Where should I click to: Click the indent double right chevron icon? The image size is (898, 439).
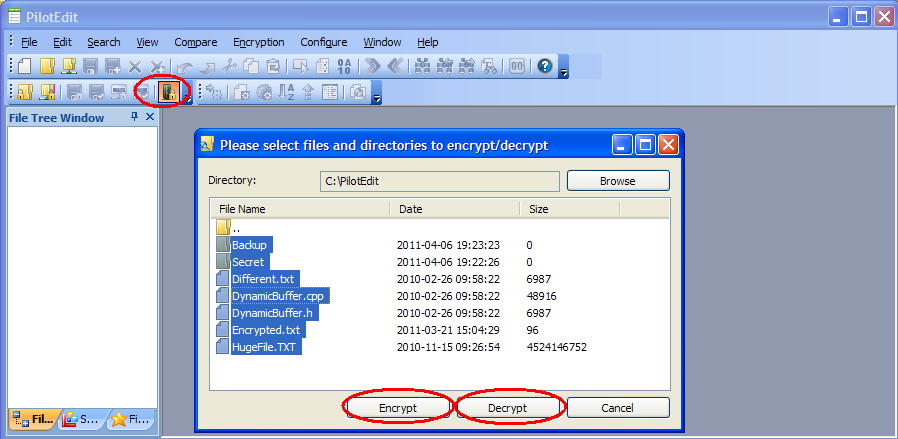[373, 66]
